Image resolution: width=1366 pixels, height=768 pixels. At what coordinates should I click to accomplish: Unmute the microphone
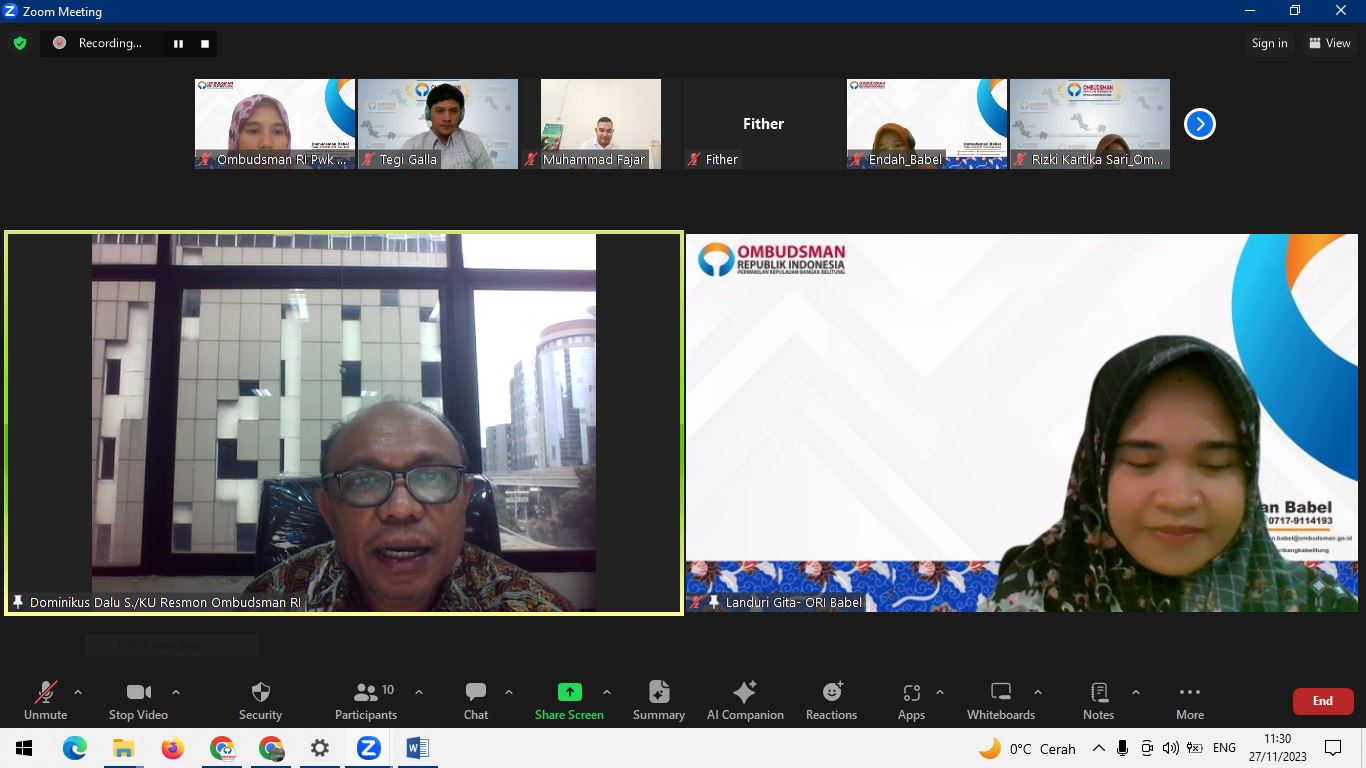46,700
